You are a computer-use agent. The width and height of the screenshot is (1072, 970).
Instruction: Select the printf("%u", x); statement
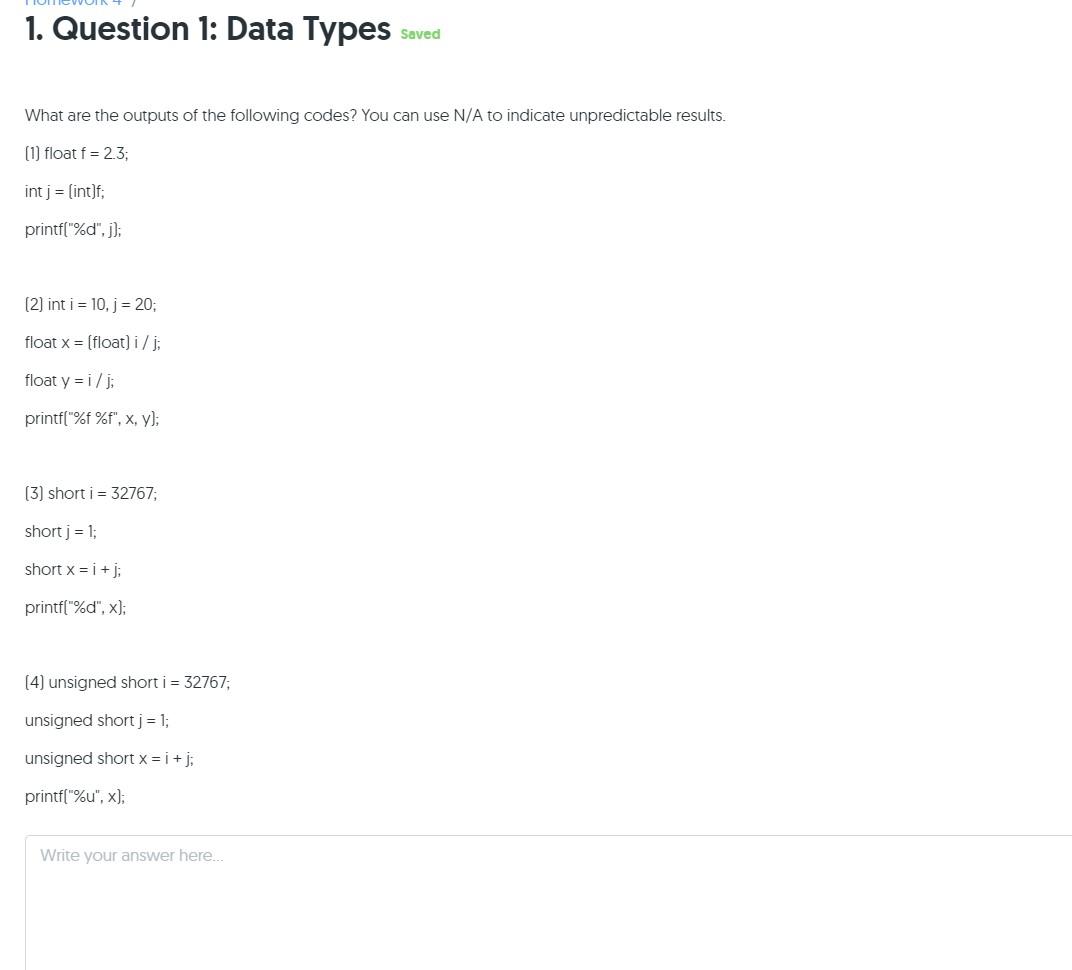pyautogui.click(x=74, y=796)
